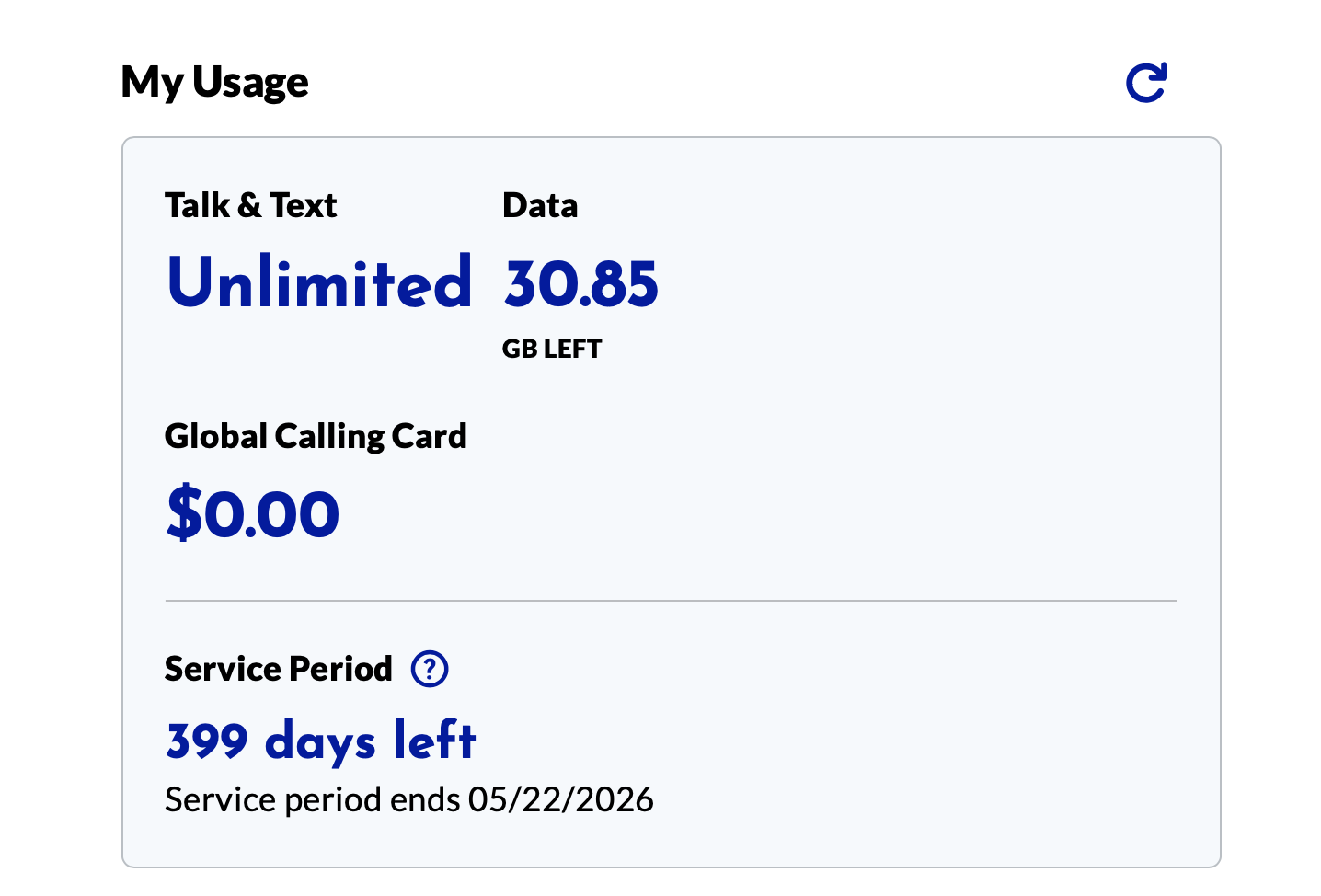Click GB LEFT under the data amount
Screen dimensions: 1321x896
point(552,349)
